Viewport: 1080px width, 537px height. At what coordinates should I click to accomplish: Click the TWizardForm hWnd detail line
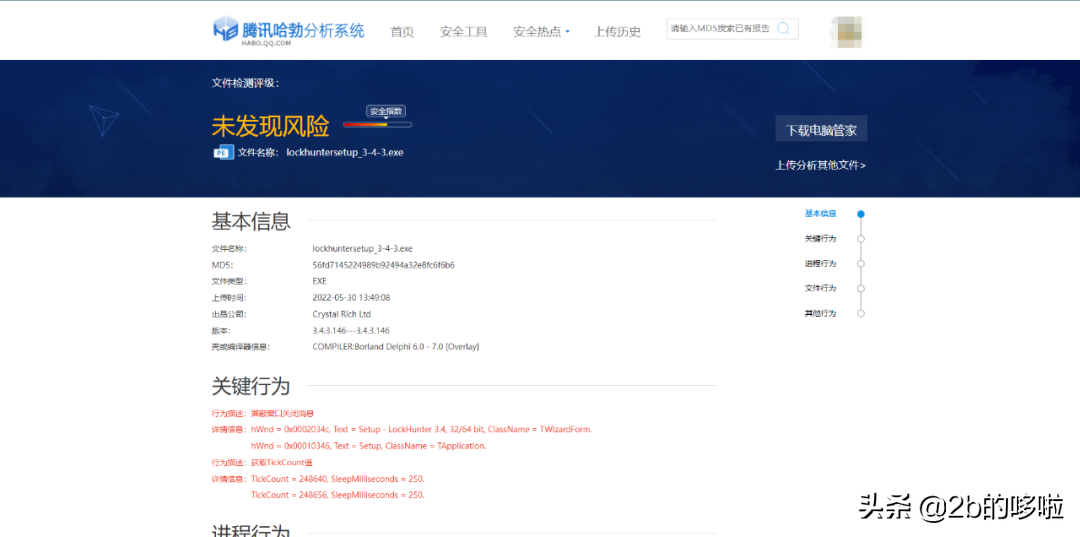tap(422, 430)
